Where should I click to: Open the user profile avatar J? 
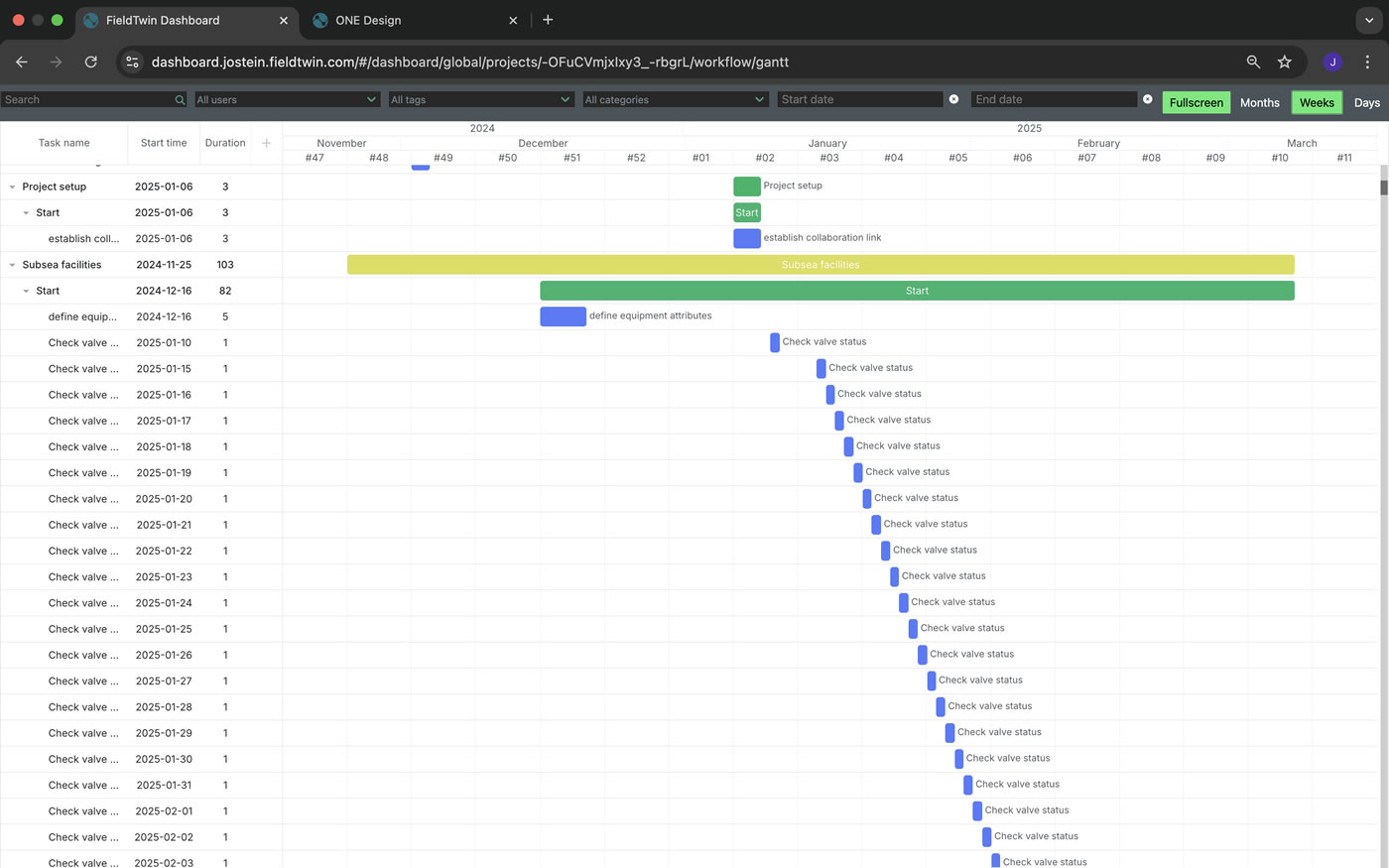[x=1332, y=62]
